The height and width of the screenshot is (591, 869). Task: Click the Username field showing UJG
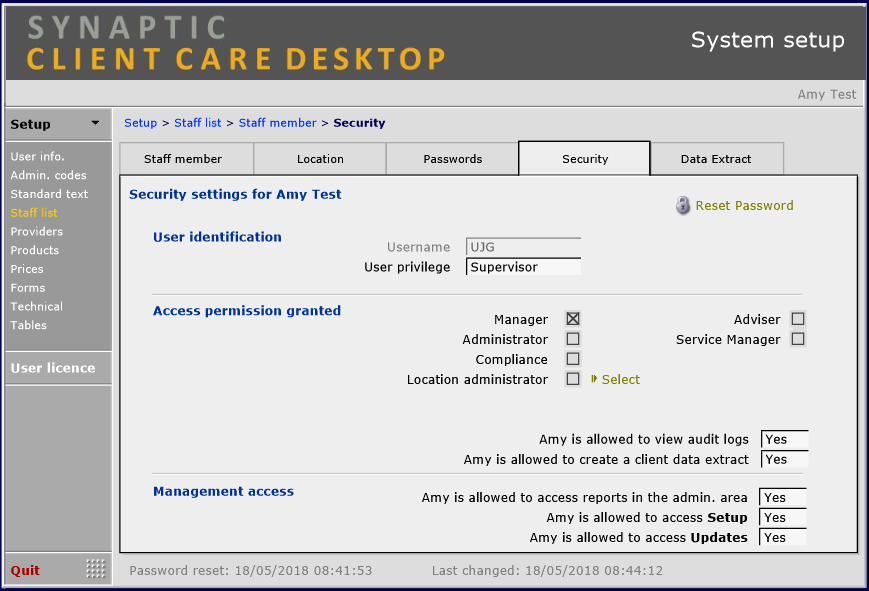[523, 247]
